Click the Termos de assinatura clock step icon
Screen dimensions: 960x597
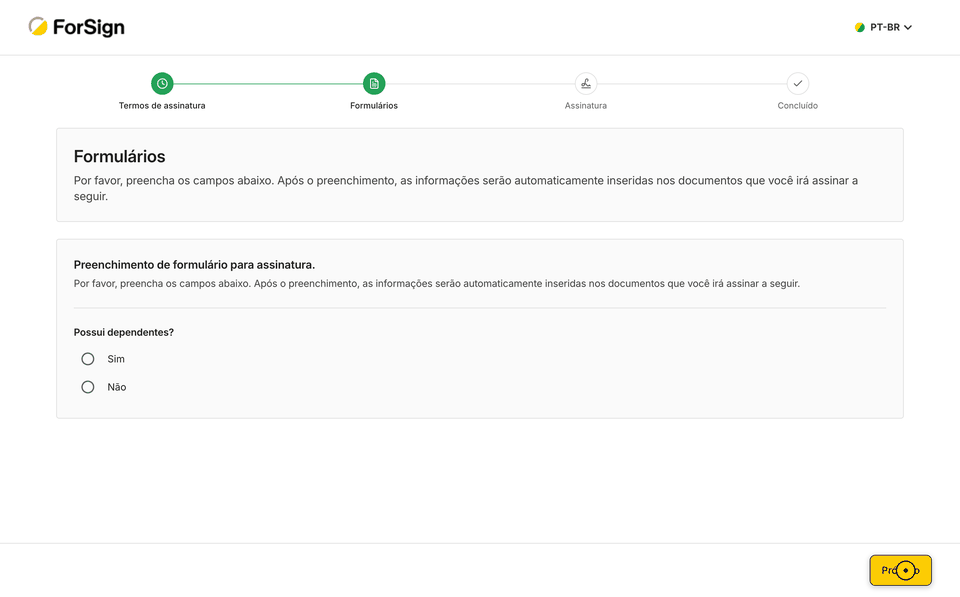click(x=162, y=83)
